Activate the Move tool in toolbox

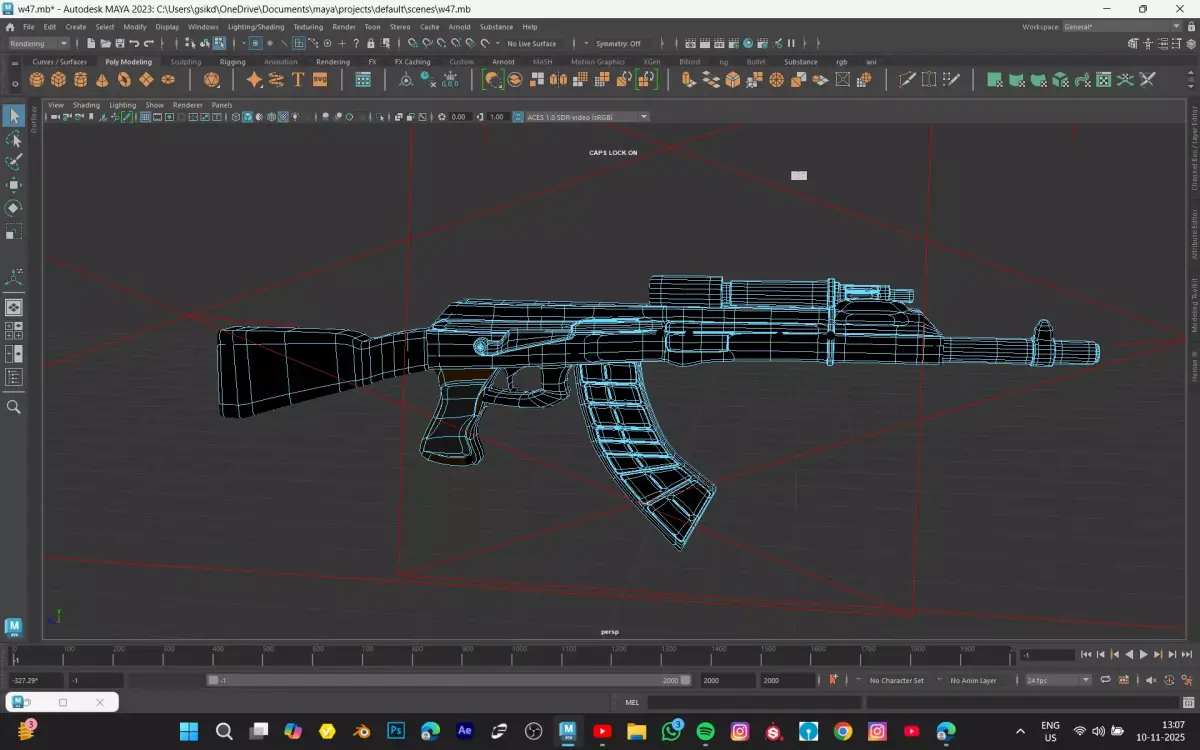(x=14, y=185)
